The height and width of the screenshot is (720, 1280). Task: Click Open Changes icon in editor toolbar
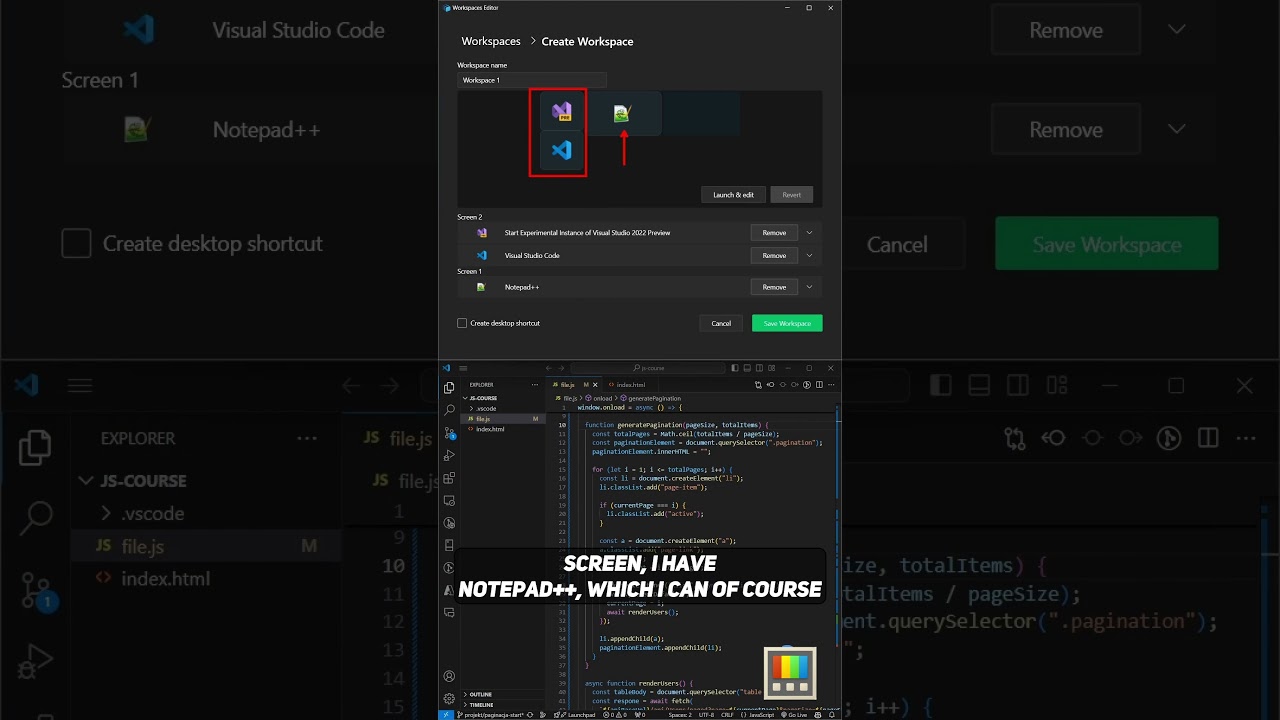pos(758,384)
